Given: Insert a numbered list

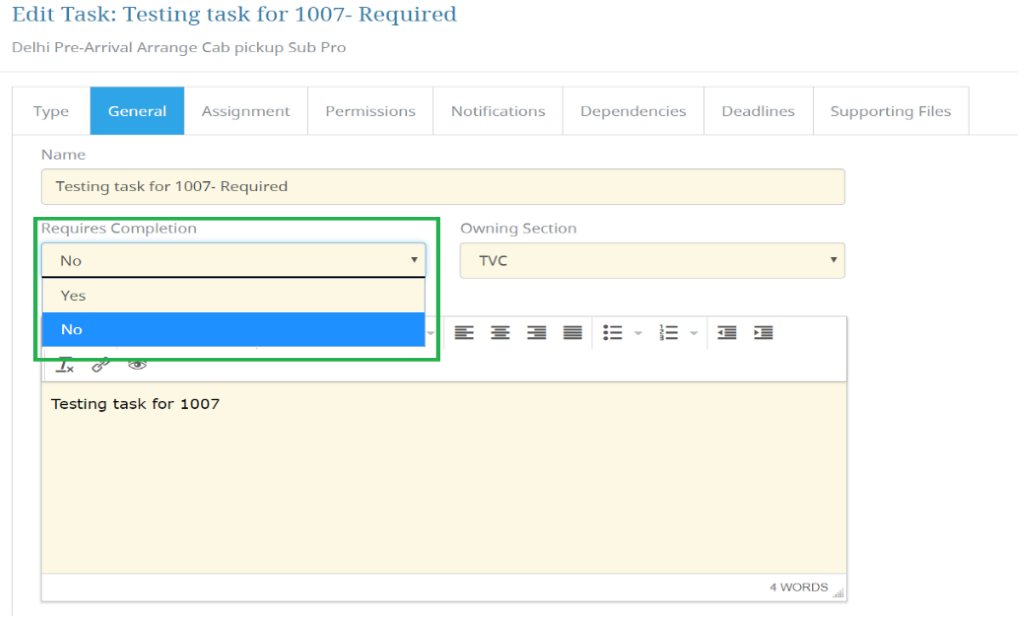Looking at the screenshot, I should [669, 333].
